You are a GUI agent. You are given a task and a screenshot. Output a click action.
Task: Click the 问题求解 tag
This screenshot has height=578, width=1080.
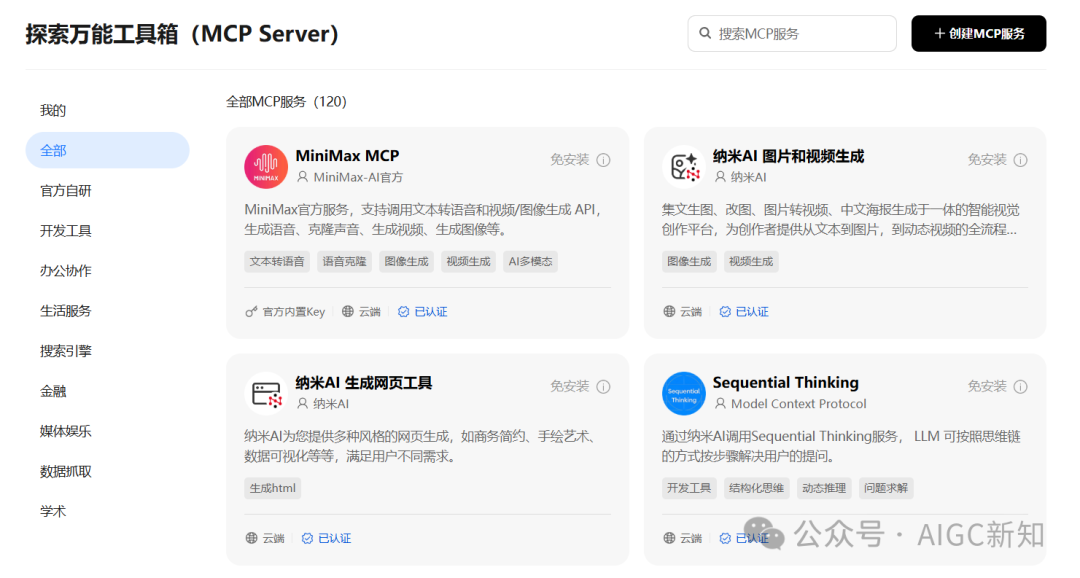(886, 488)
